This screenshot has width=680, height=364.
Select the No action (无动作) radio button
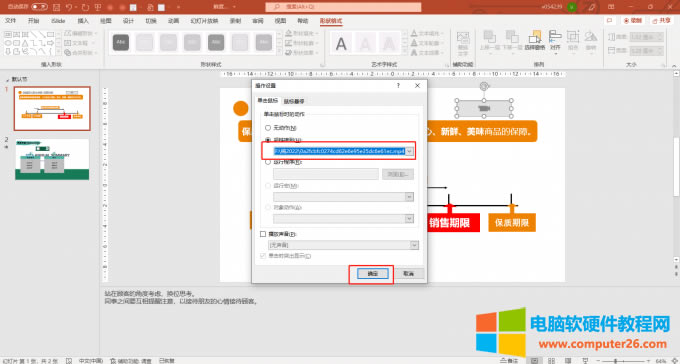pos(268,128)
